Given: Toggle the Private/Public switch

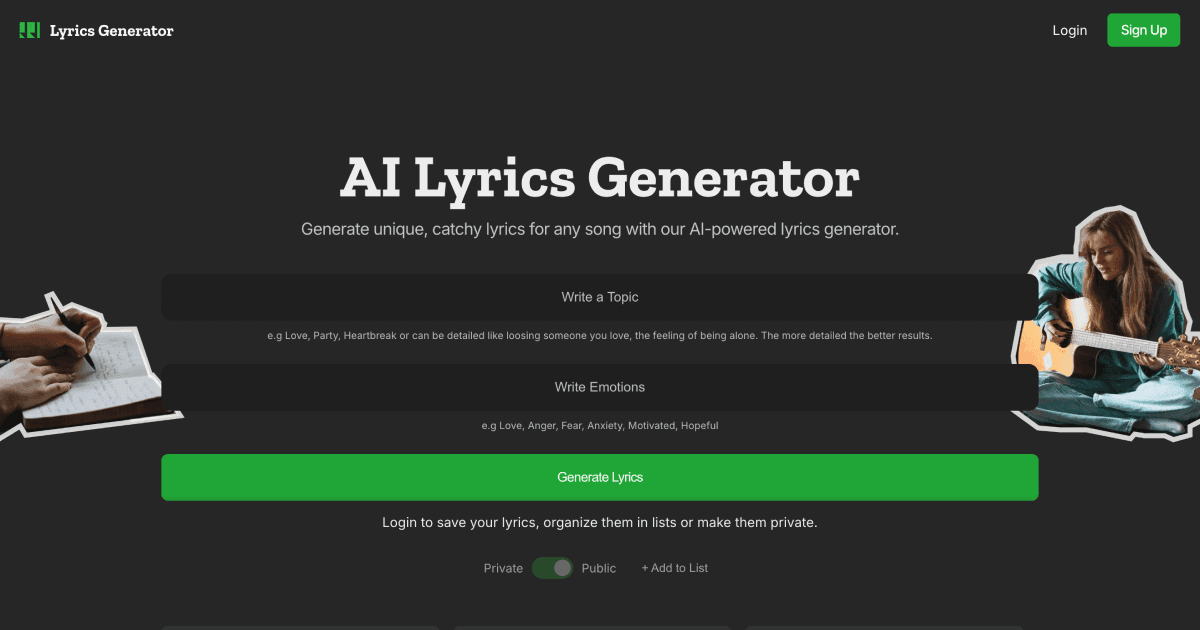Looking at the screenshot, I should 552,568.
